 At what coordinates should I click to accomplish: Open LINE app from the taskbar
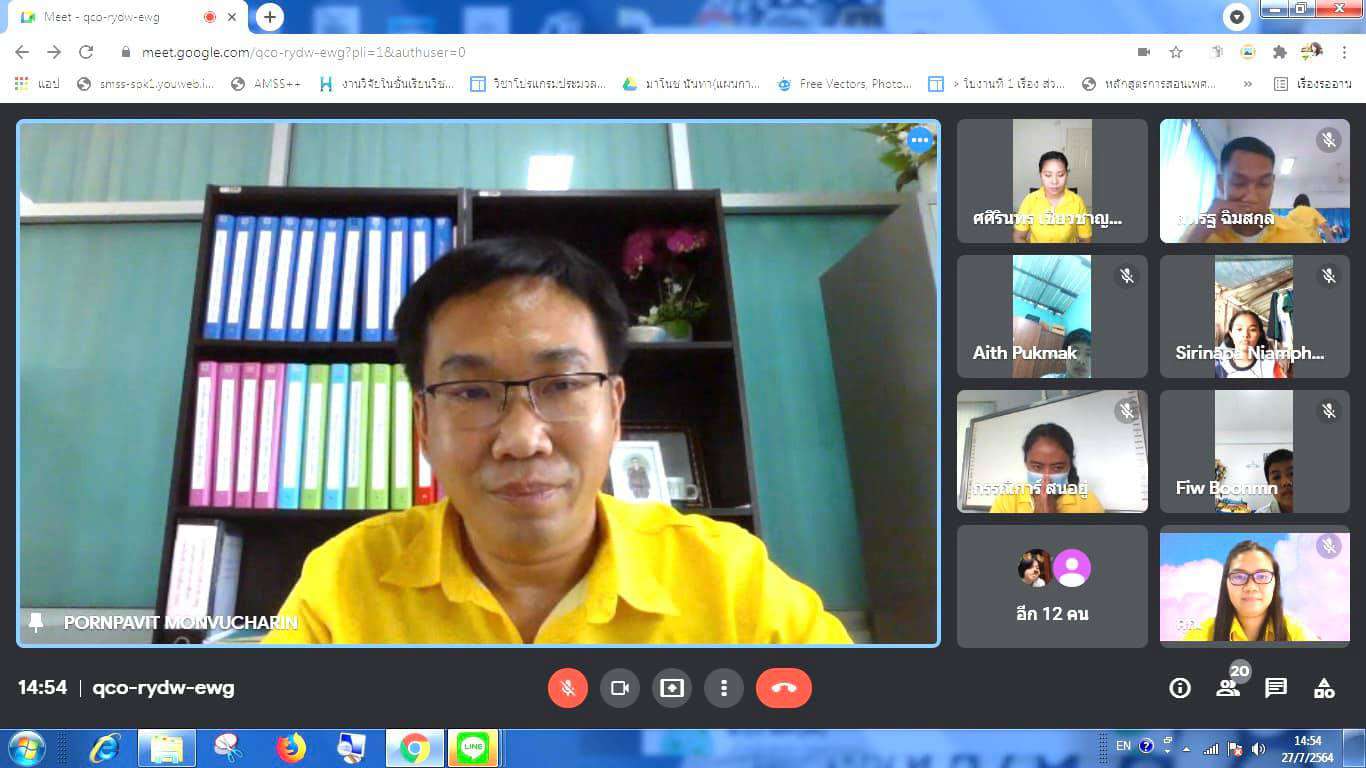tap(471, 748)
